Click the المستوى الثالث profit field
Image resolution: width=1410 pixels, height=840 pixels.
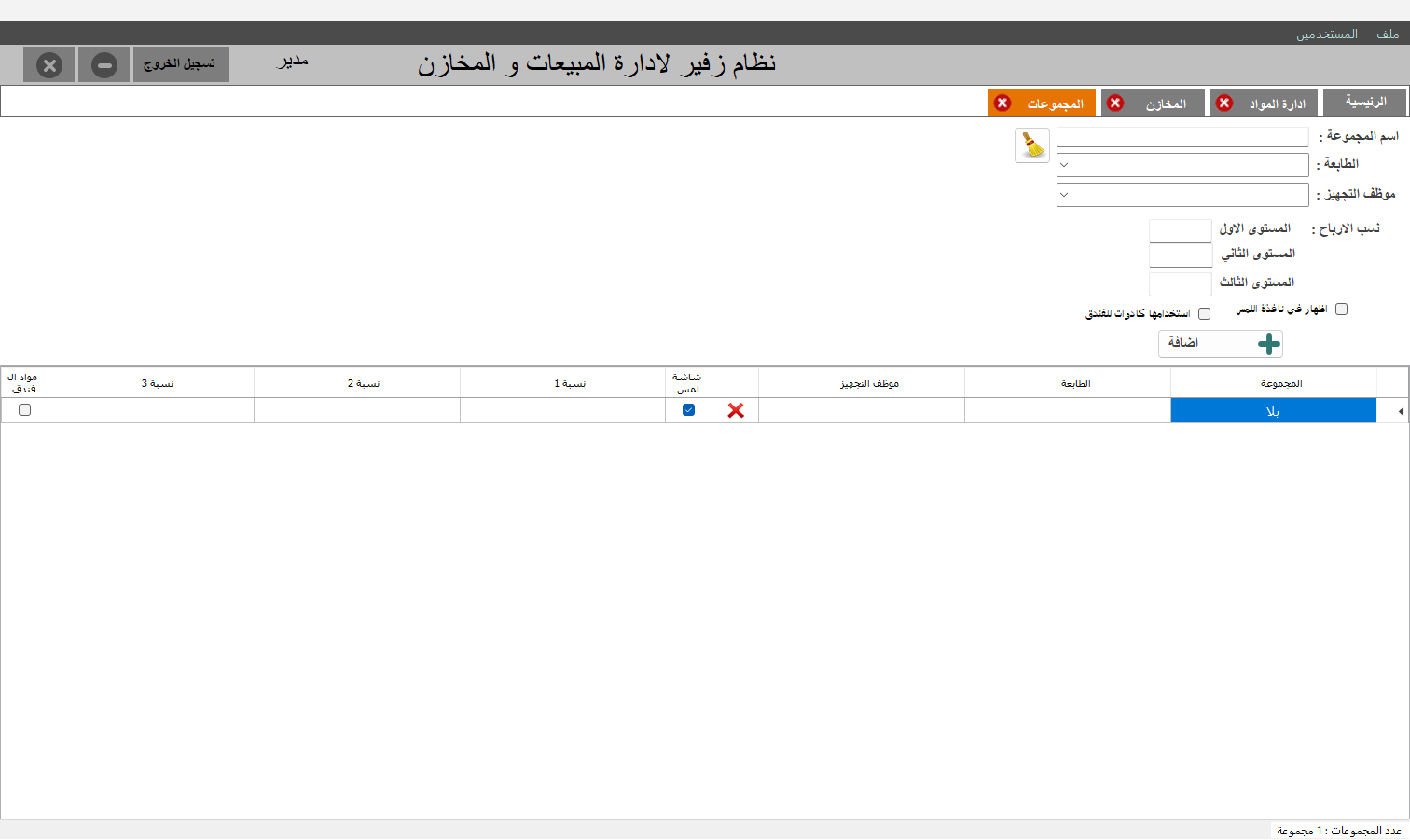click(x=1181, y=283)
